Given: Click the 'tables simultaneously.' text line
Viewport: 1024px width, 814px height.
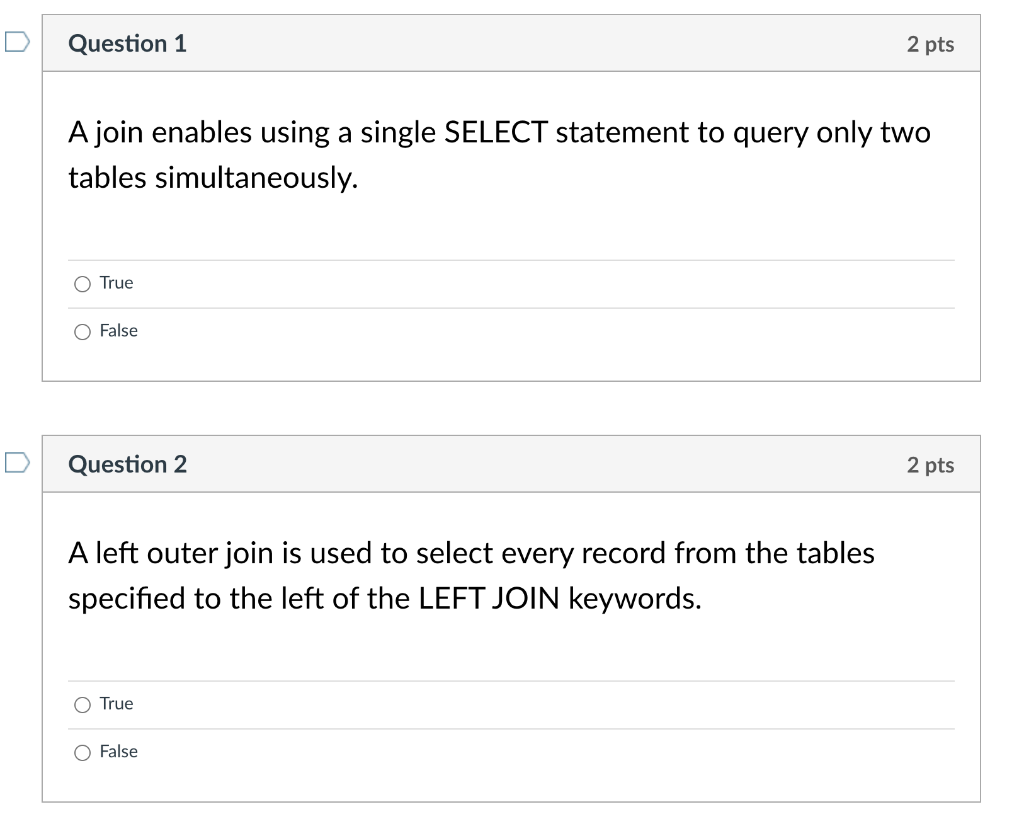Looking at the screenshot, I should (x=214, y=178).
